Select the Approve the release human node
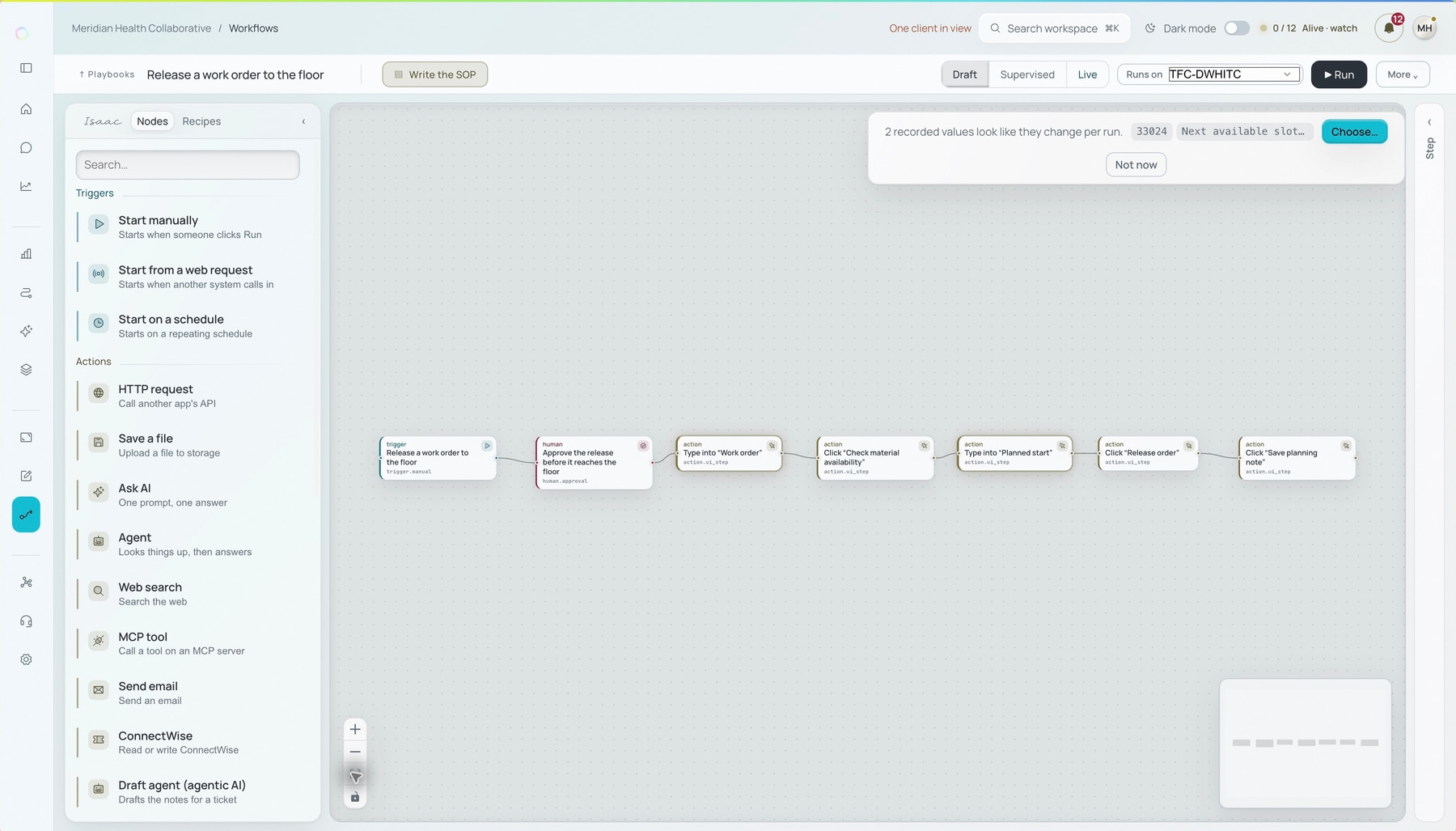 click(594, 463)
